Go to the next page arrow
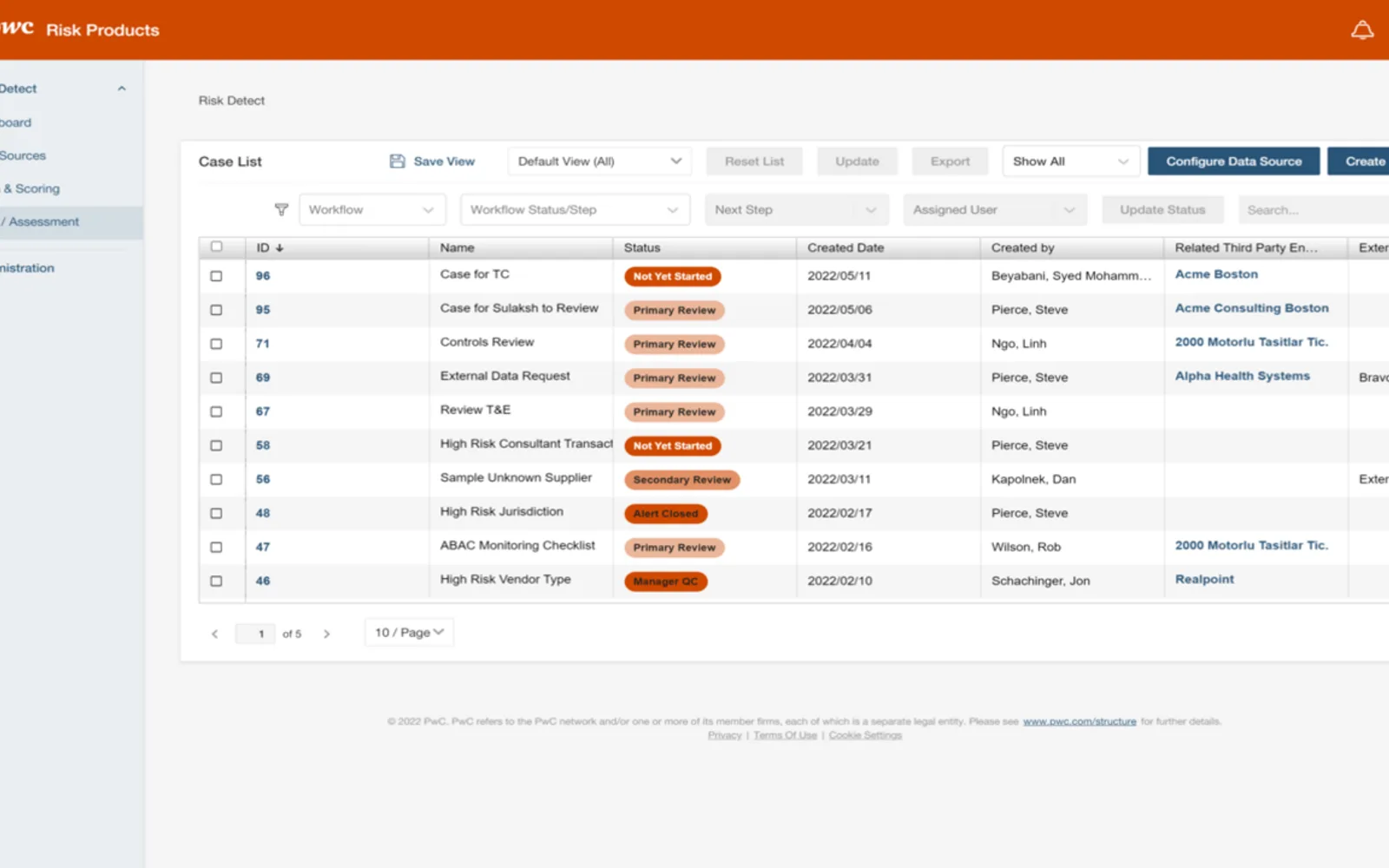 pyautogui.click(x=326, y=634)
